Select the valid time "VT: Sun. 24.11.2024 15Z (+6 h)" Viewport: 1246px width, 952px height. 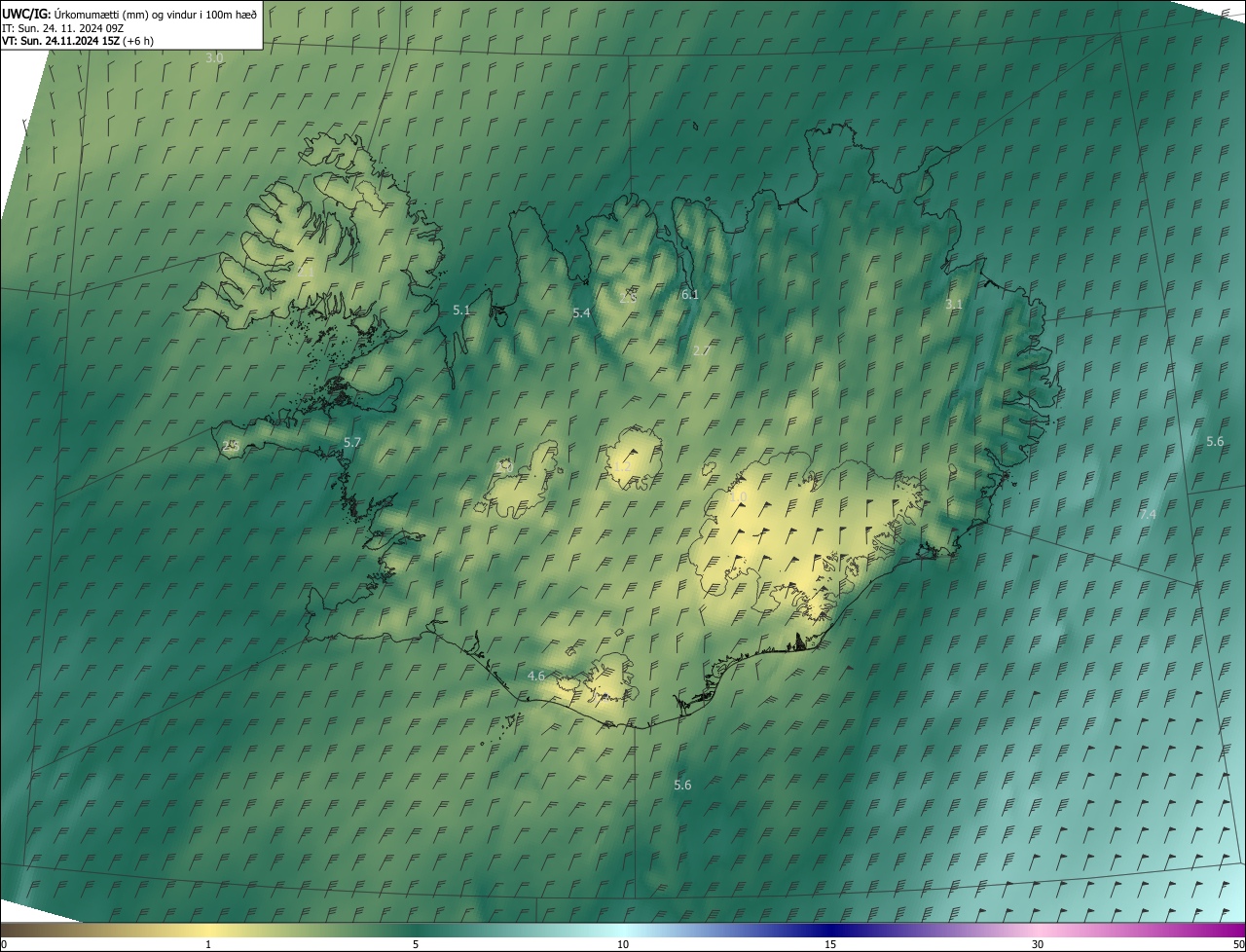[78, 41]
